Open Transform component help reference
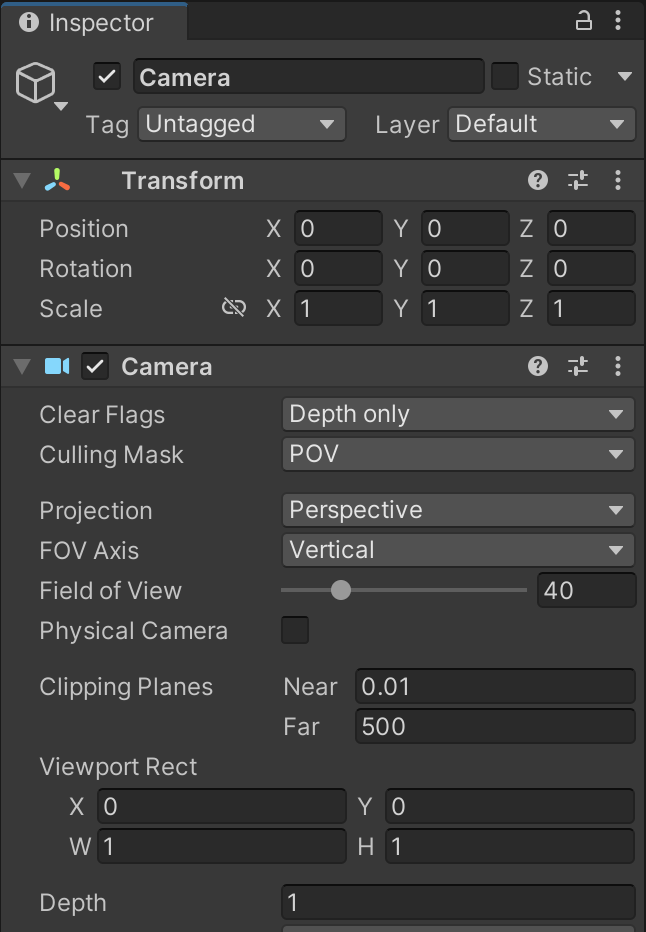Image resolution: width=646 pixels, height=932 pixels. tap(538, 180)
